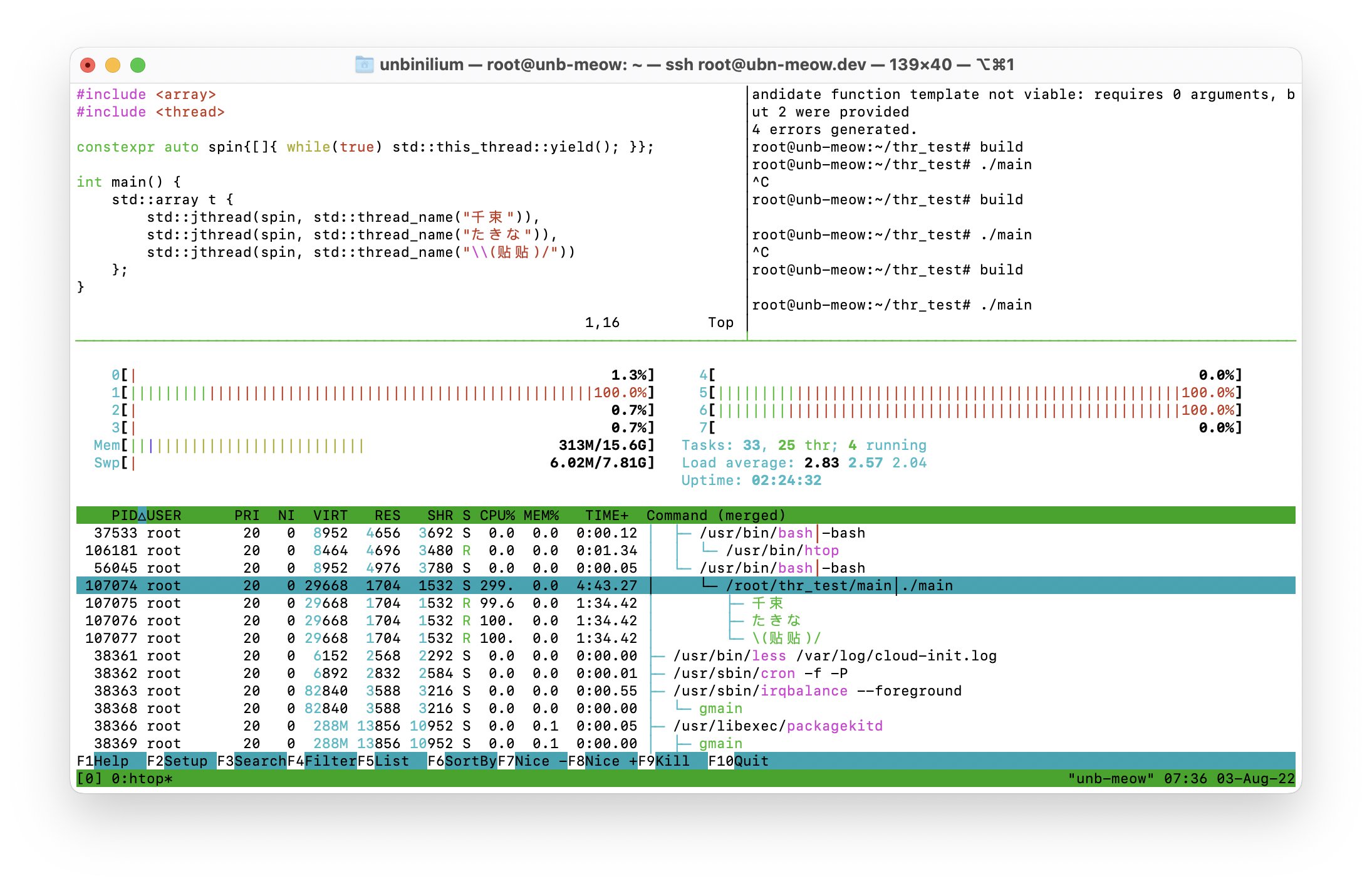Click F10 Quit in the htop footer

click(x=739, y=761)
